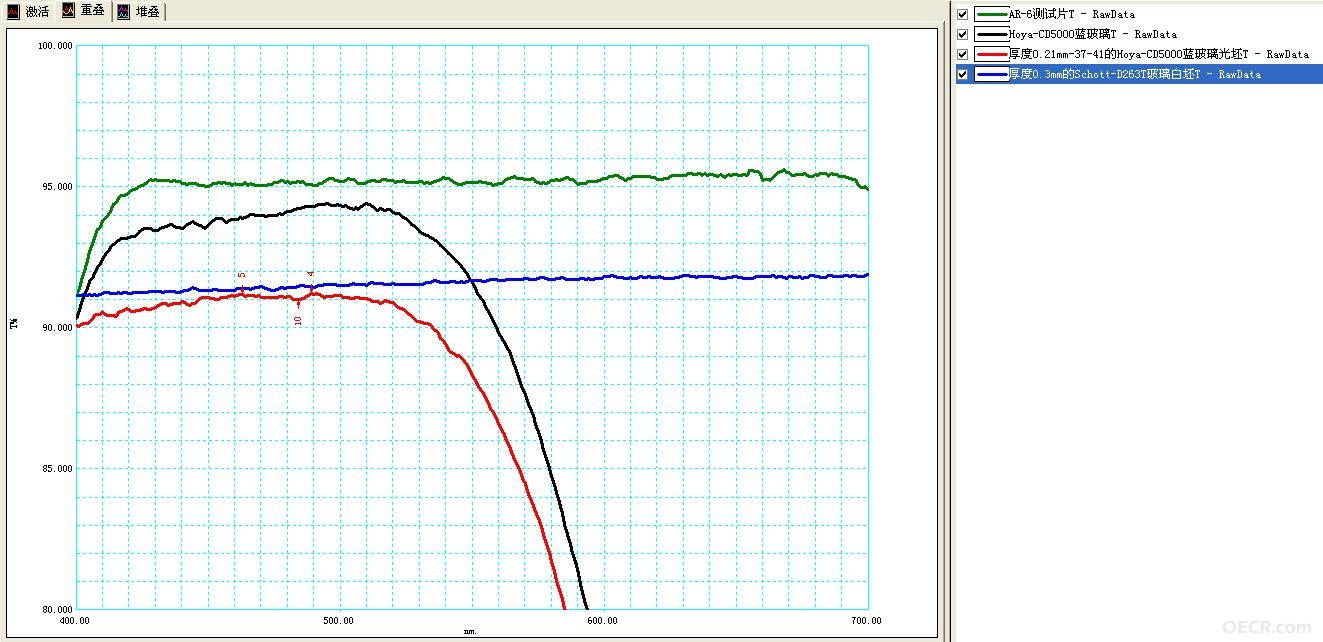
Task: Select the 厚度0.21mm-37-41 Hoya-CD5000 光坯 entry
Action: click(1159, 54)
